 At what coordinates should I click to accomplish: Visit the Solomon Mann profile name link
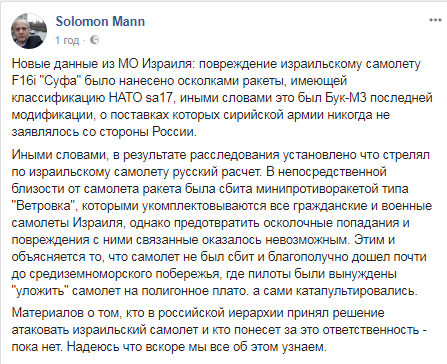(x=100, y=21)
